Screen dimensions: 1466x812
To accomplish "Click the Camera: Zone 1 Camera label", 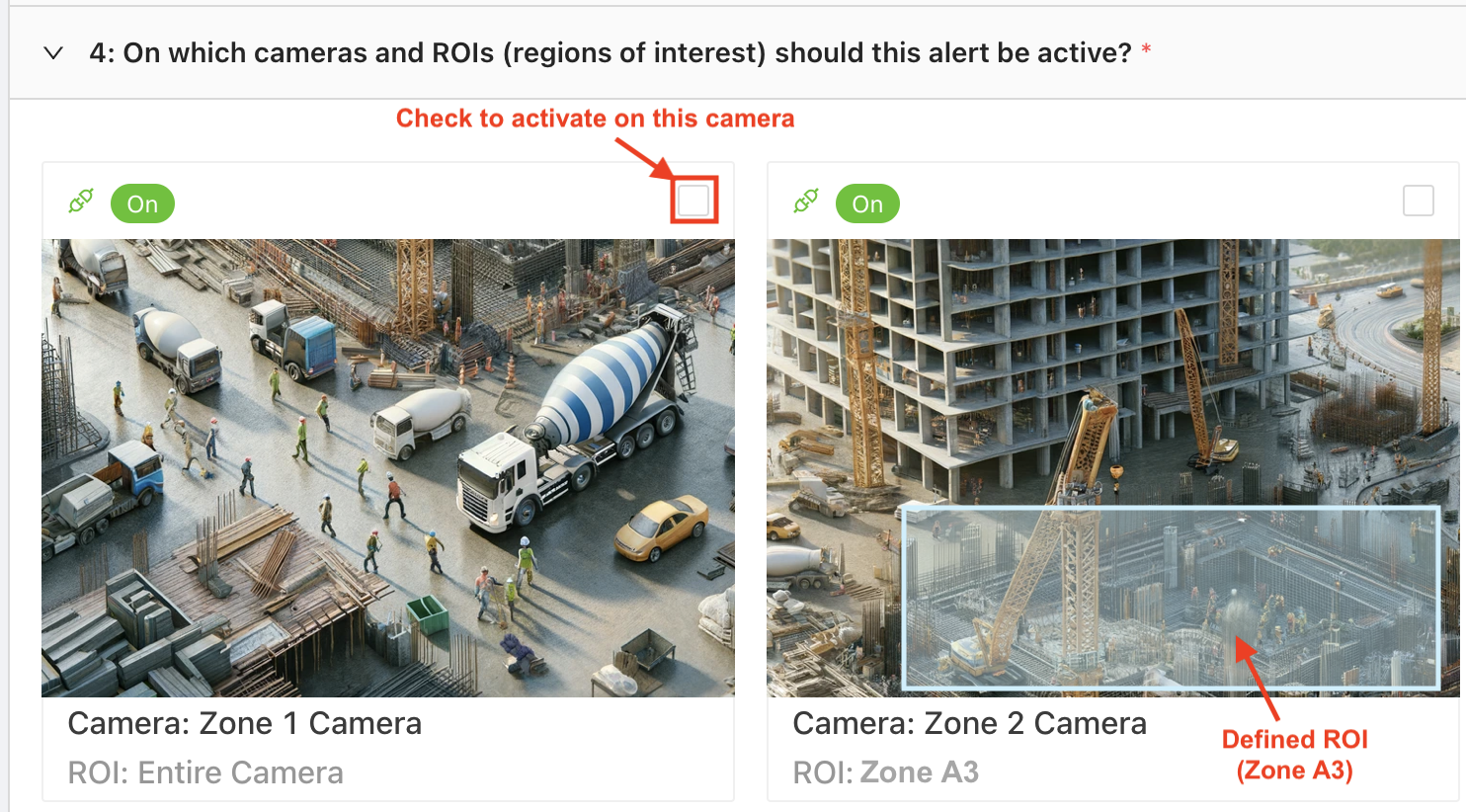I will click(x=245, y=724).
